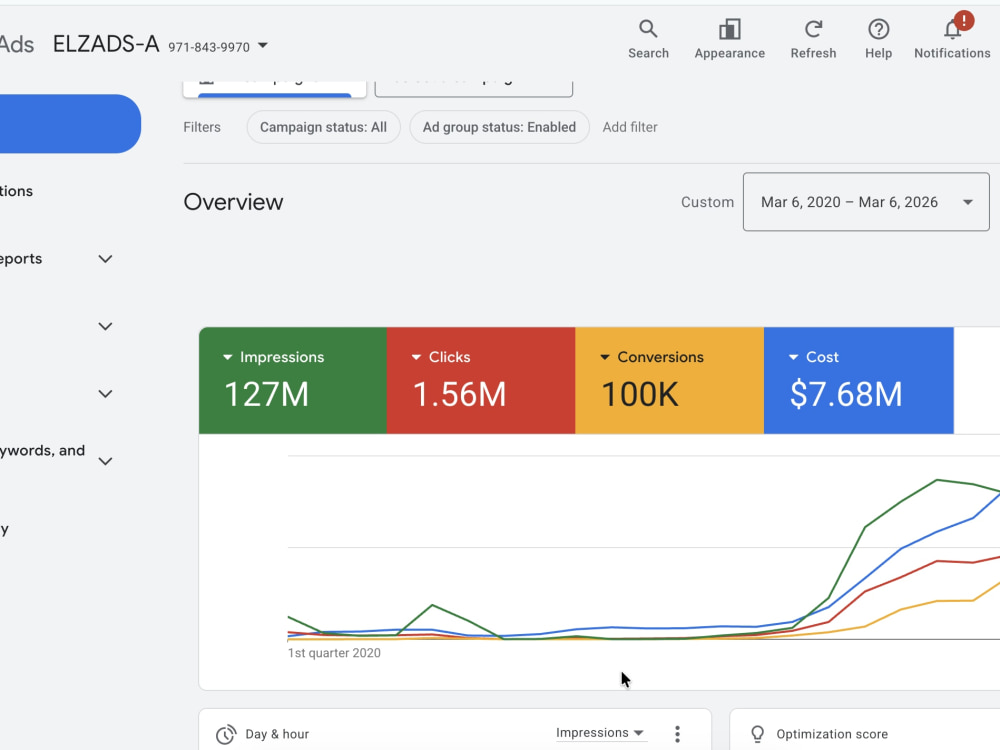Open the Notifications bell icon
The image size is (1000, 750).
coord(953,29)
